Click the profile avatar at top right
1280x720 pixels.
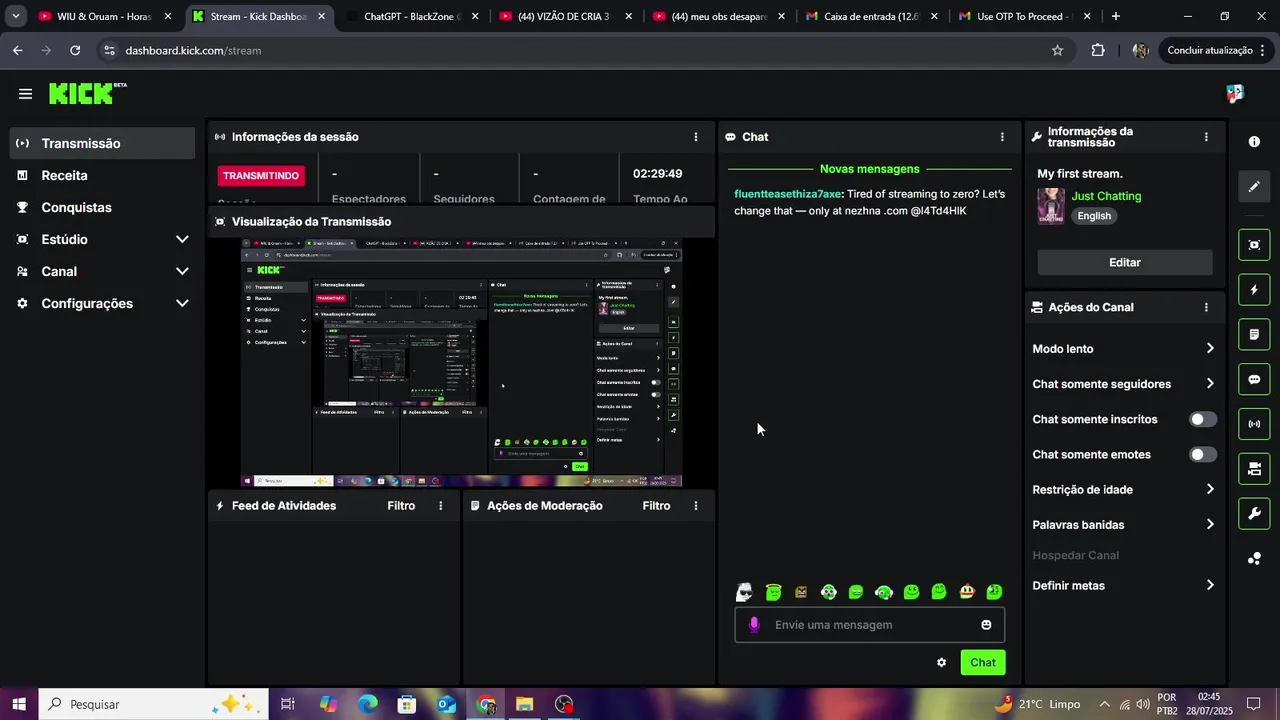point(1235,94)
